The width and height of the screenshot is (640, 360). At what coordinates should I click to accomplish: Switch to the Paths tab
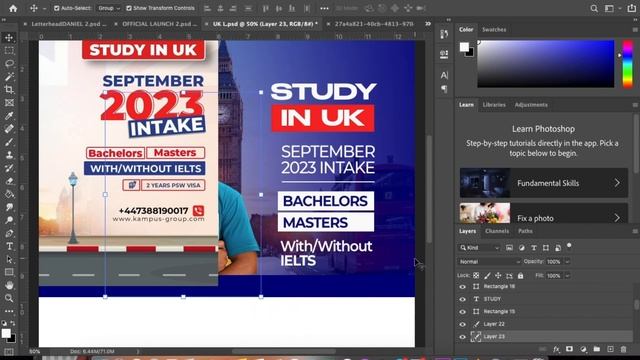point(525,231)
